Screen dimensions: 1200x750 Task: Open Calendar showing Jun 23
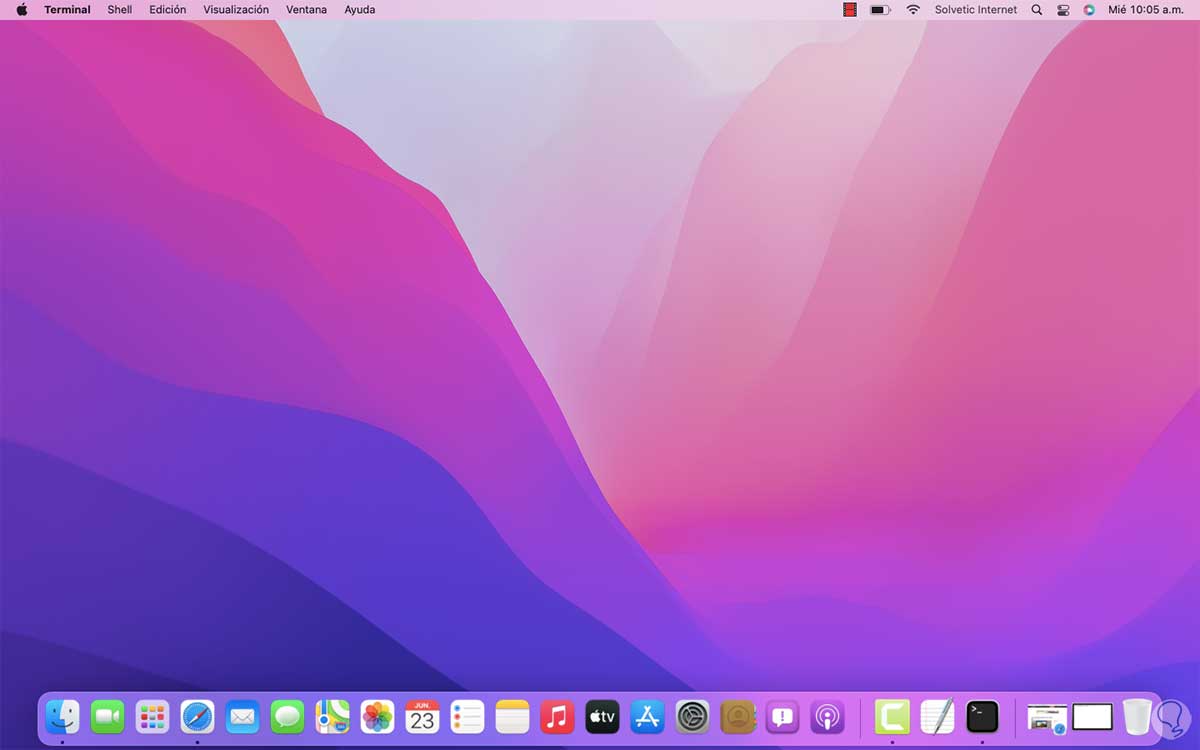[x=422, y=717]
